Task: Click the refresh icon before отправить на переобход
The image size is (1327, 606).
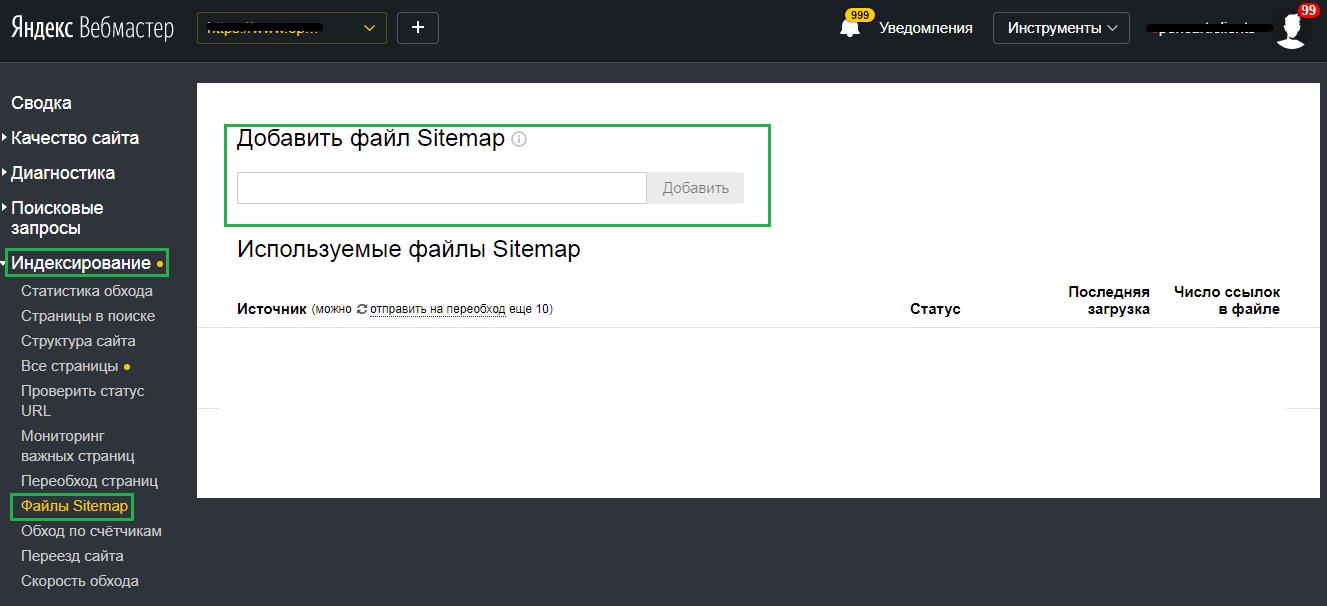Action: click(361, 309)
